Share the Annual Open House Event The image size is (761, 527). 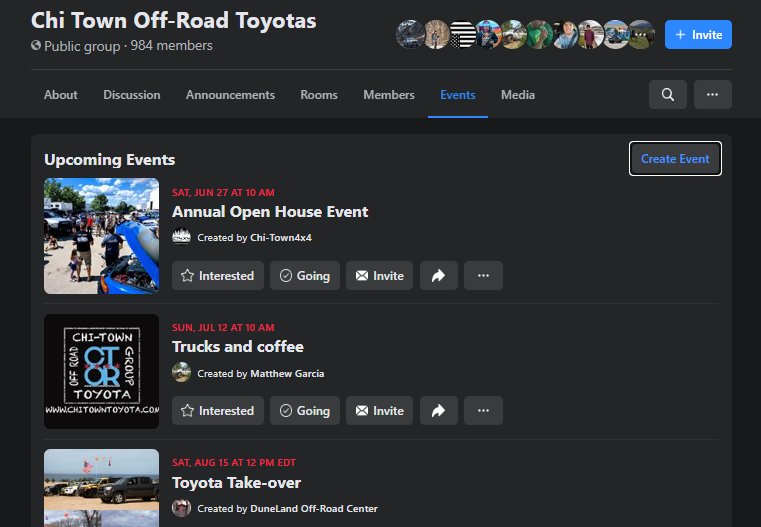pyautogui.click(x=438, y=276)
